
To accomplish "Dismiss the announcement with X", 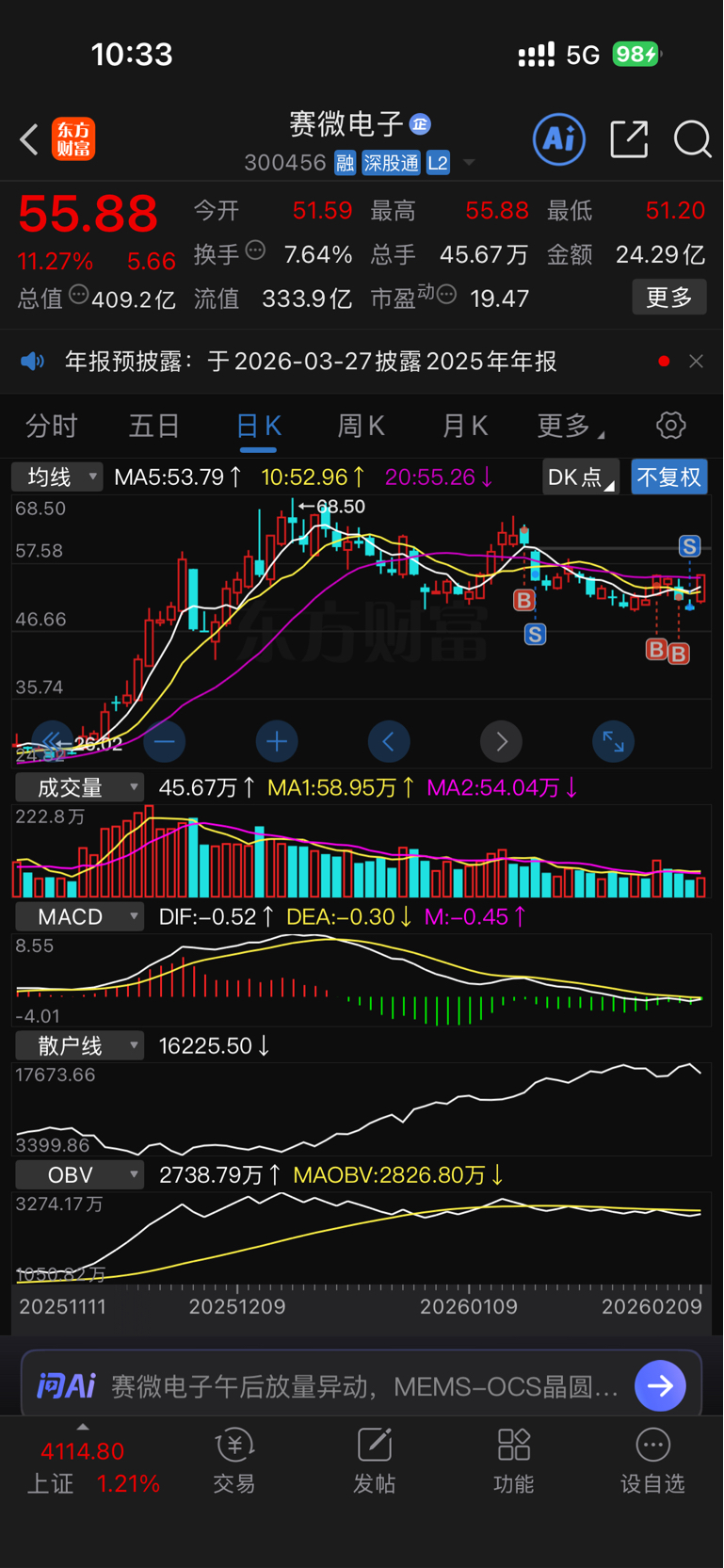I will (696, 362).
